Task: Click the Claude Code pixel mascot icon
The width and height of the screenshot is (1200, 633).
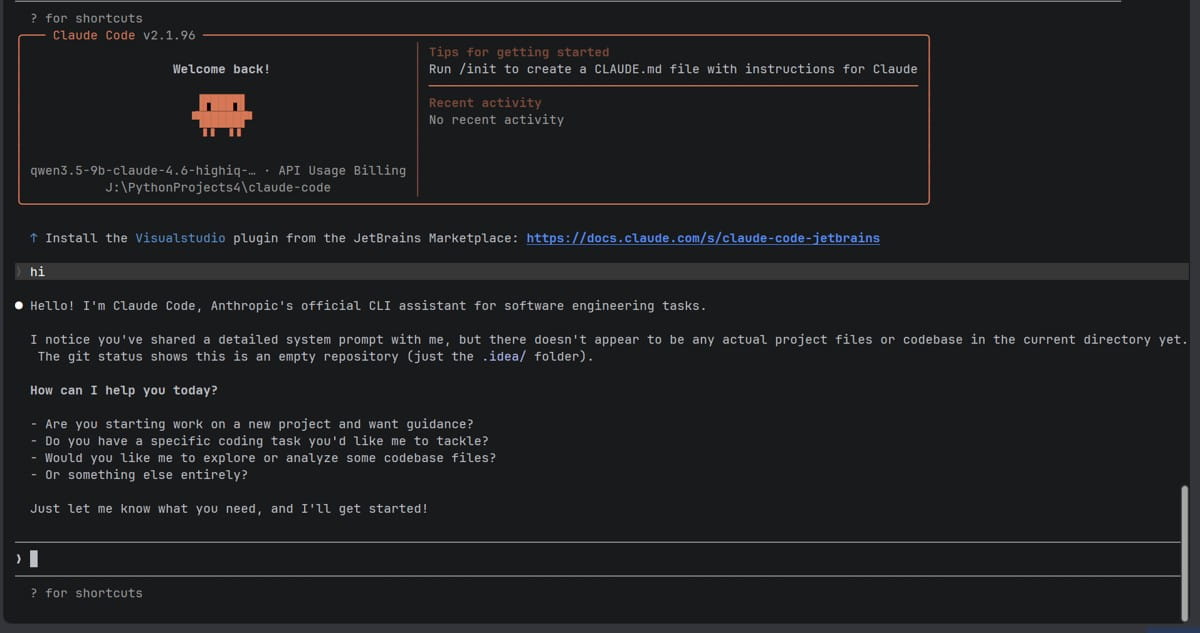Action: 221,116
